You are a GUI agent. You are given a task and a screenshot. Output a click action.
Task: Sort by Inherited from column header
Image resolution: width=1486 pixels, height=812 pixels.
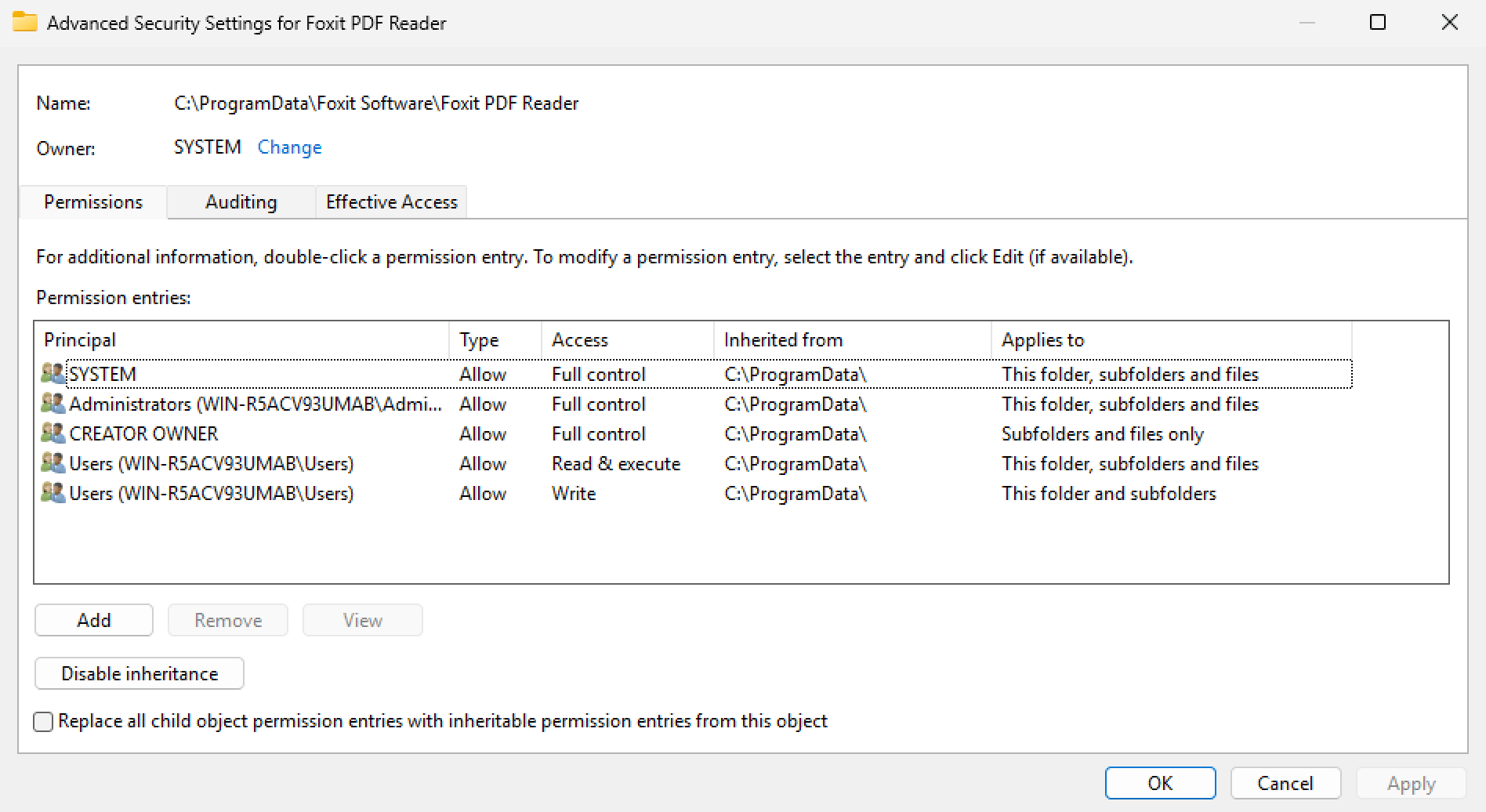[x=853, y=339]
